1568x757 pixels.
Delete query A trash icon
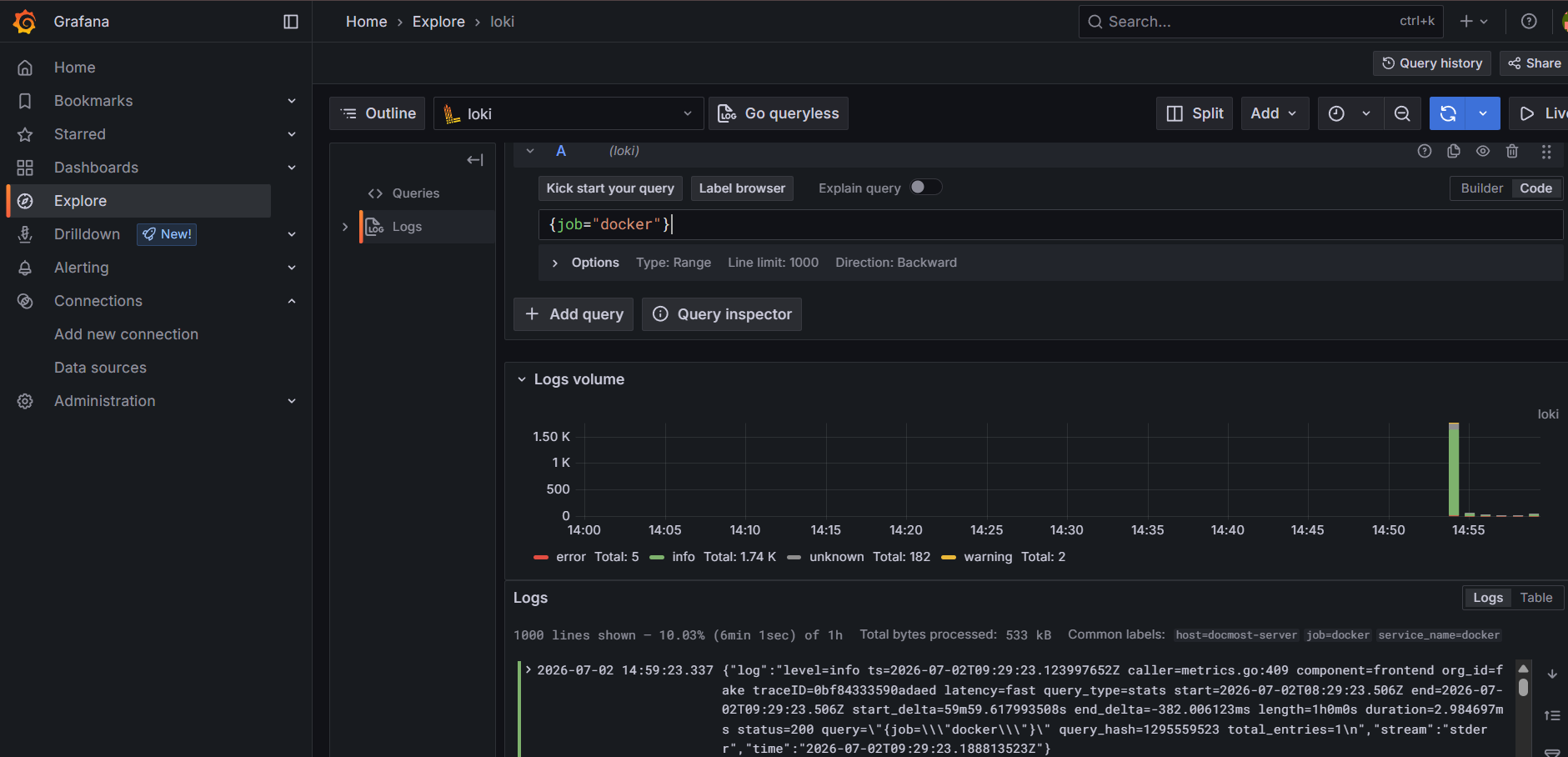coord(1512,151)
